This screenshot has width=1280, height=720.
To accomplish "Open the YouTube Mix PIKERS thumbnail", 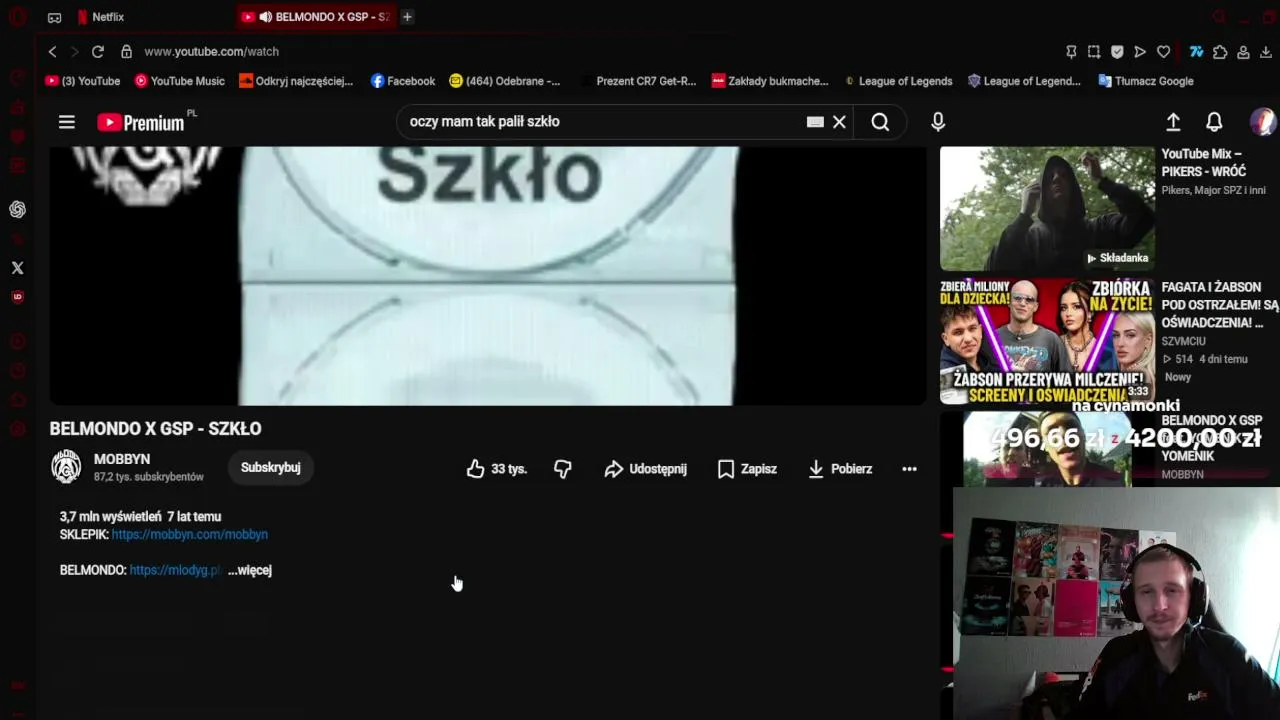I will click(1047, 208).
